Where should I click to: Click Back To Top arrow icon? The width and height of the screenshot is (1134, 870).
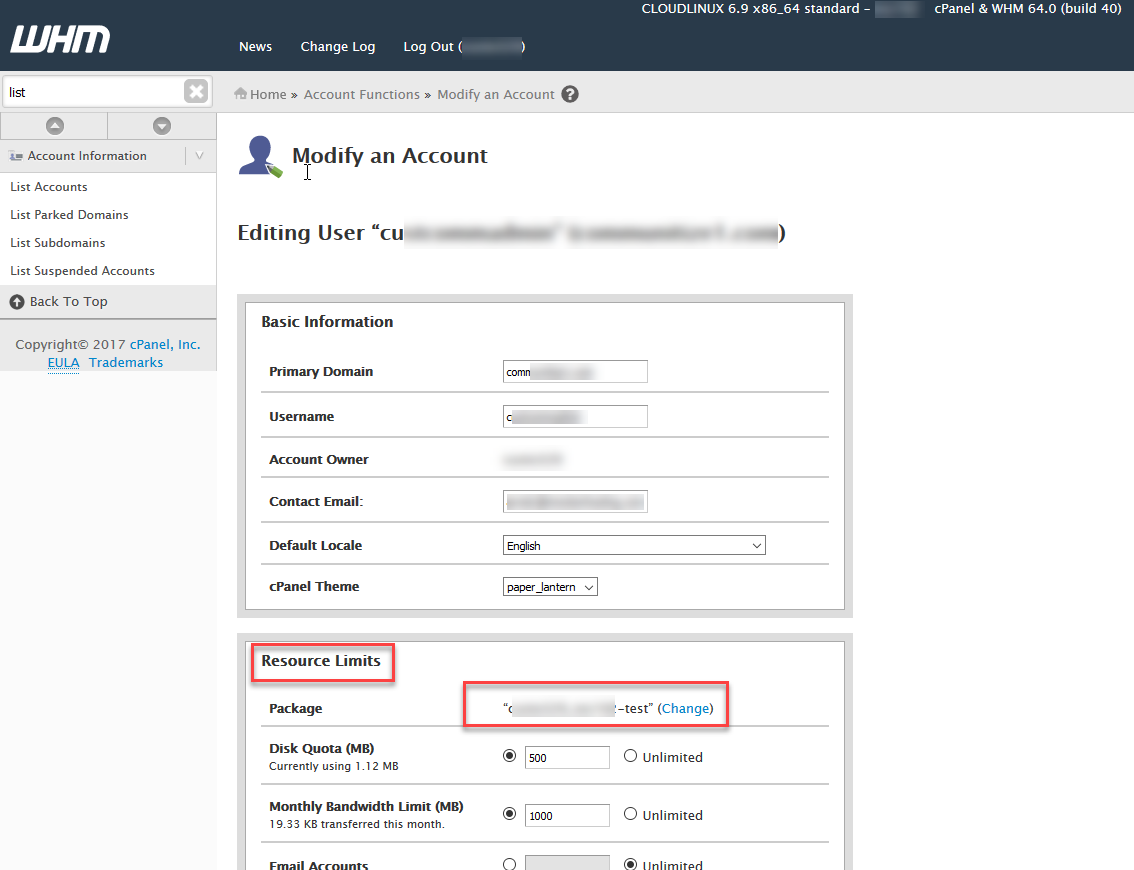pyautogui.click(x=17, y=302)
